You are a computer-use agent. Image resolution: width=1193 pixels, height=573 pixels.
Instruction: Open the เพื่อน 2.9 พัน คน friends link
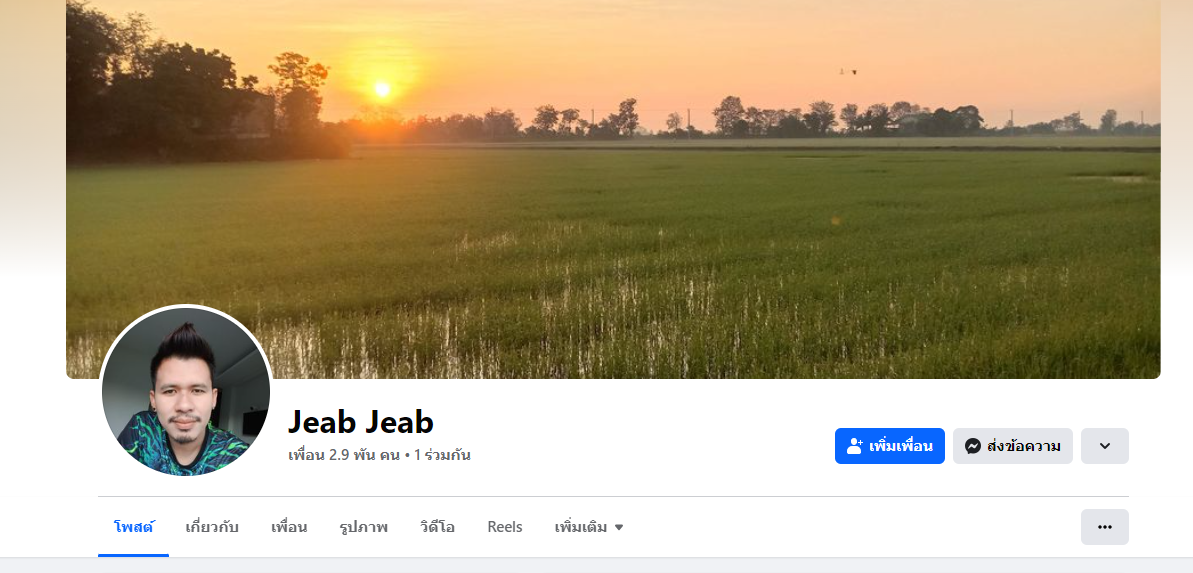click(x=345, y=455)
